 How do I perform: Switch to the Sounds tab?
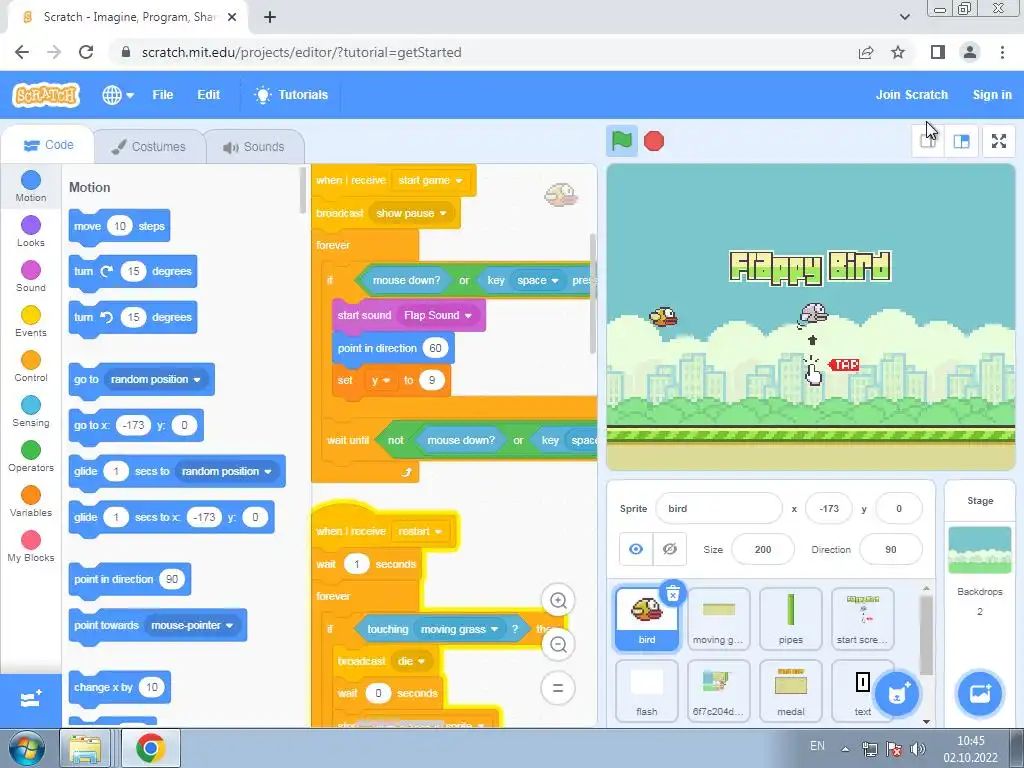255,146
